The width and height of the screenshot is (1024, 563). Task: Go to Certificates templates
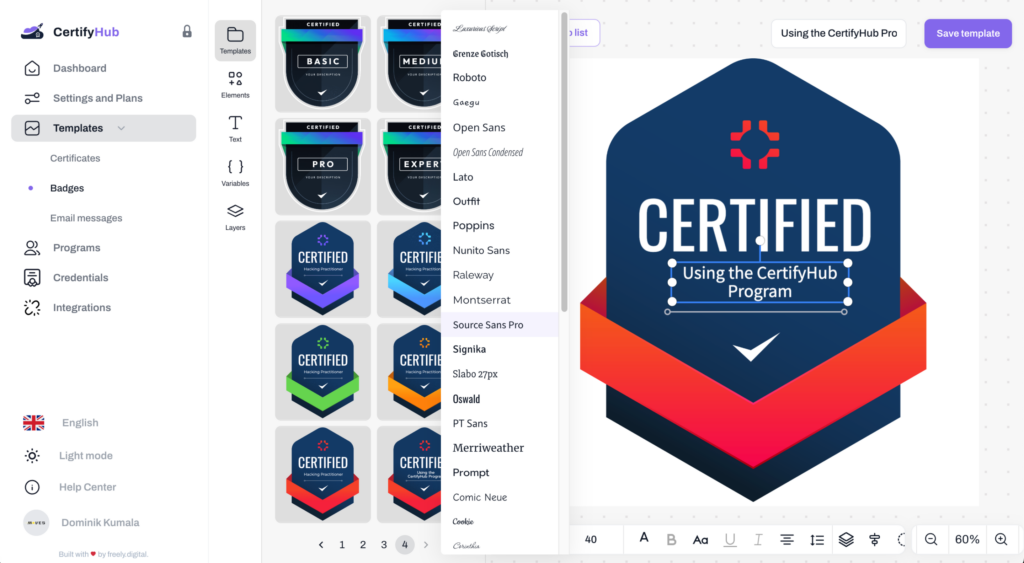(75, 158)
